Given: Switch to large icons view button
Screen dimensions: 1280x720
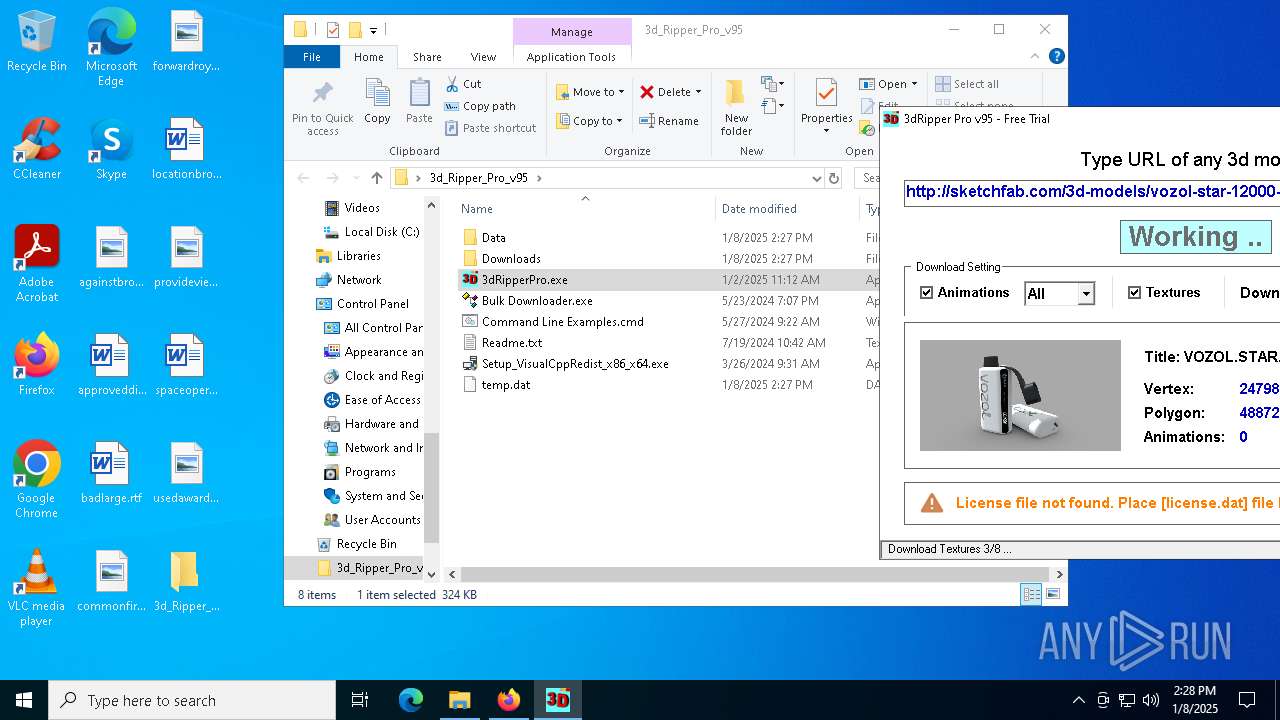Looking at the screenshot, I should point(1052,594).
